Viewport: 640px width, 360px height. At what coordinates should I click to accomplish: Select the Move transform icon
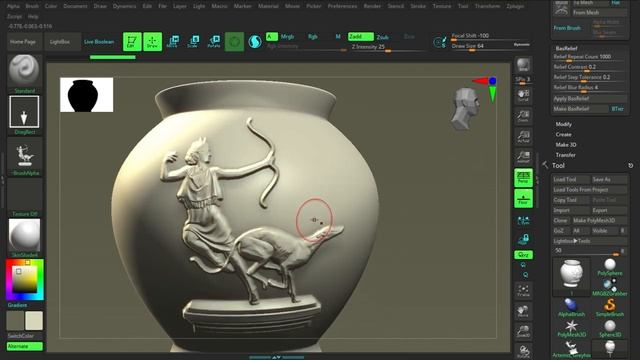pyautogui.click(x=173, y=42)
